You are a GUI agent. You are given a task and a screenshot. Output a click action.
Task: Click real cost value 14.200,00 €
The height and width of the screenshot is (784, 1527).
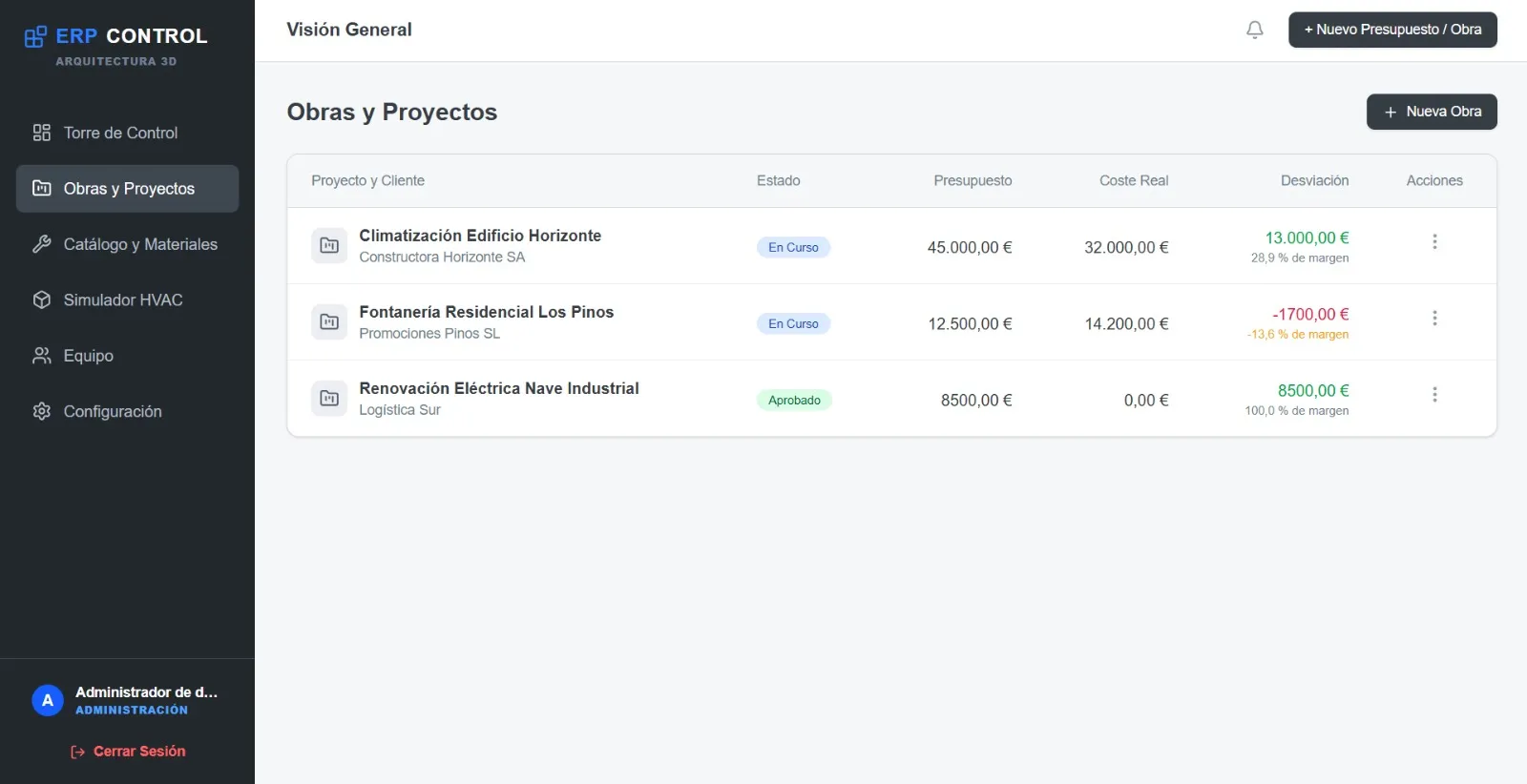(x=1126, y=323)
